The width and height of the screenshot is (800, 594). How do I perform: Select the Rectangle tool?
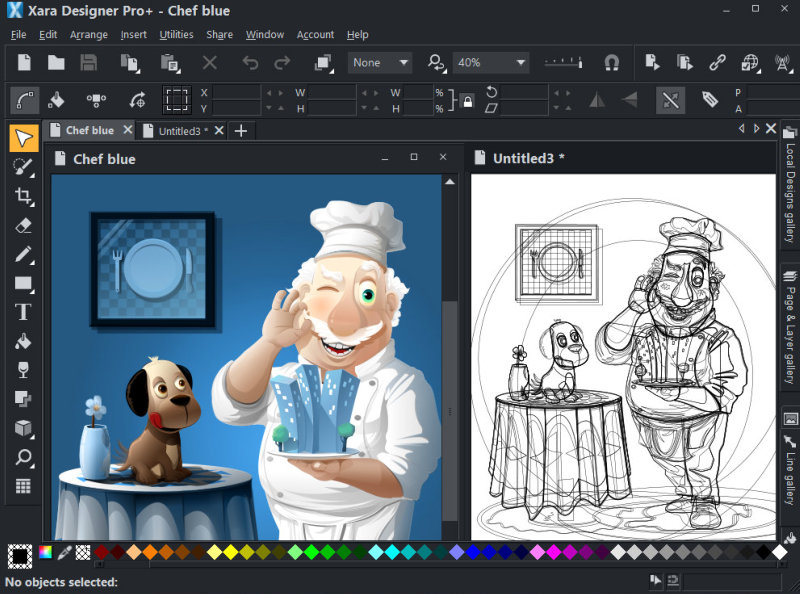point(22,283)
